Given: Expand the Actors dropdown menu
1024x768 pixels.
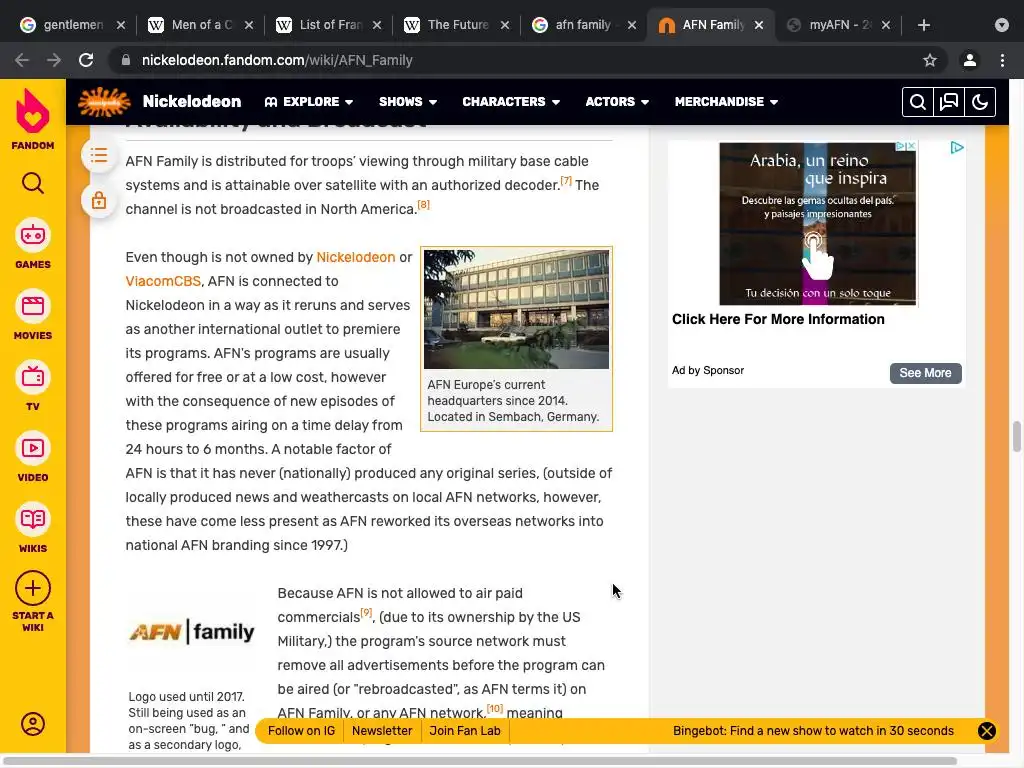Looking at the screenshot, I should [617, 102].
